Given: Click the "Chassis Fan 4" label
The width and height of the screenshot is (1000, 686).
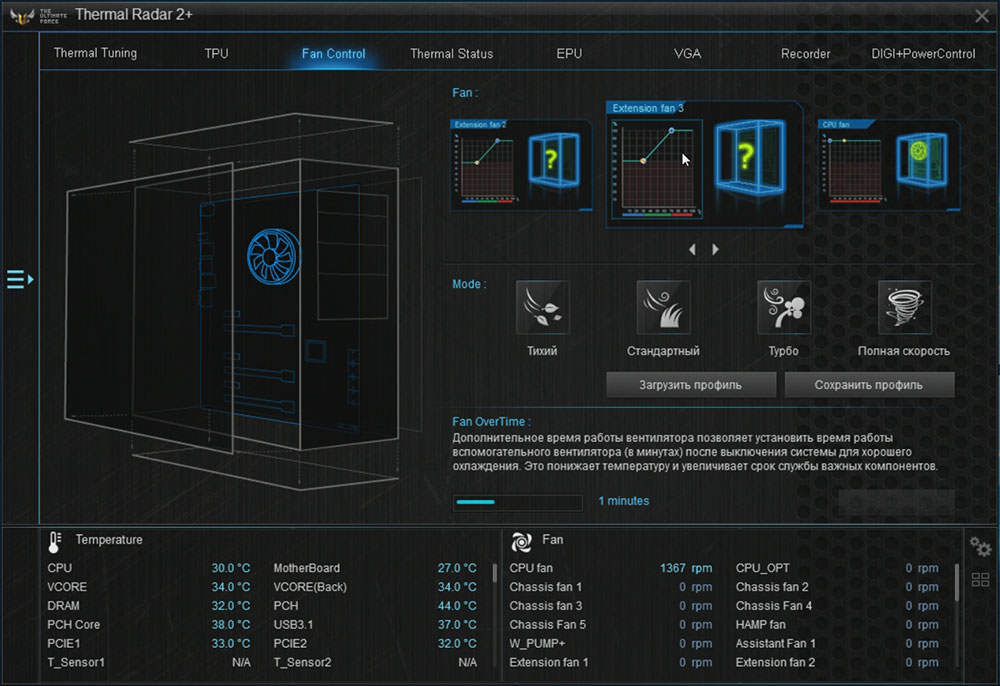Looking at the screenshot, I should pos(774,606).
